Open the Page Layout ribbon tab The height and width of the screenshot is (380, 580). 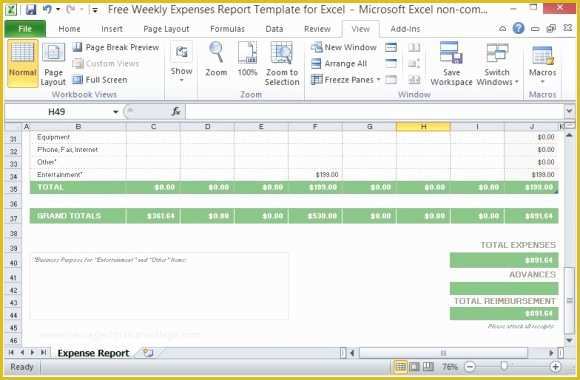pyautogui.click(x=166, y=29)
